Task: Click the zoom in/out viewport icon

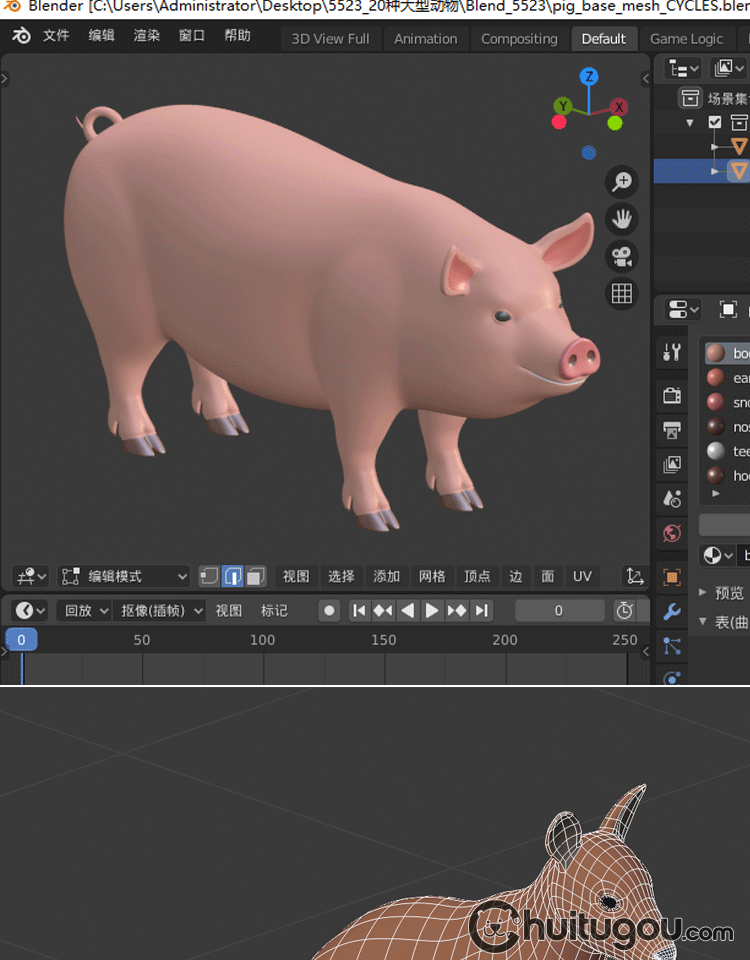Action: (x=622, y=181)
